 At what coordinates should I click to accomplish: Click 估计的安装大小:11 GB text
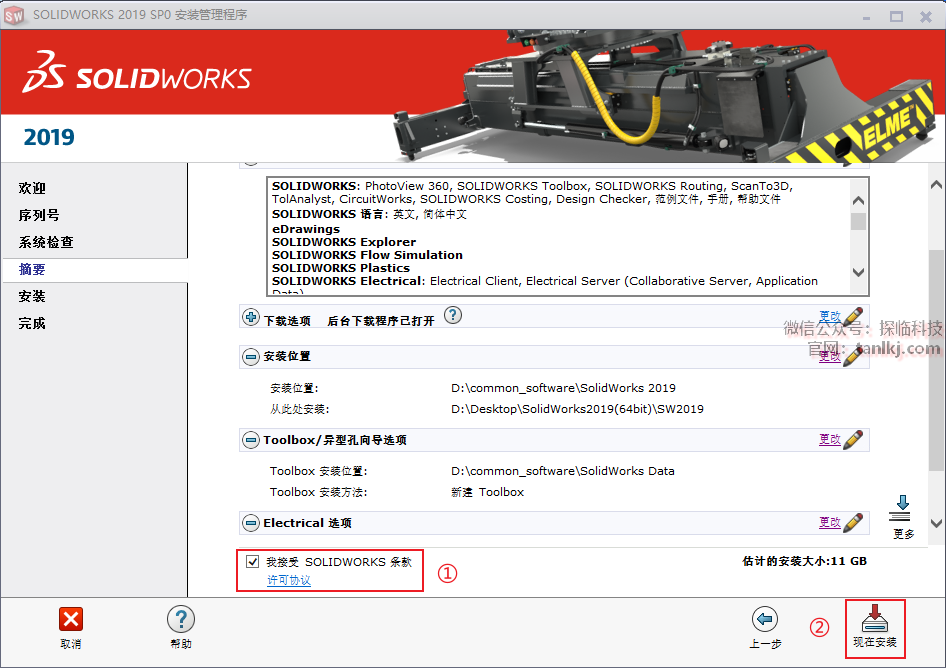(x=804, y=561)
